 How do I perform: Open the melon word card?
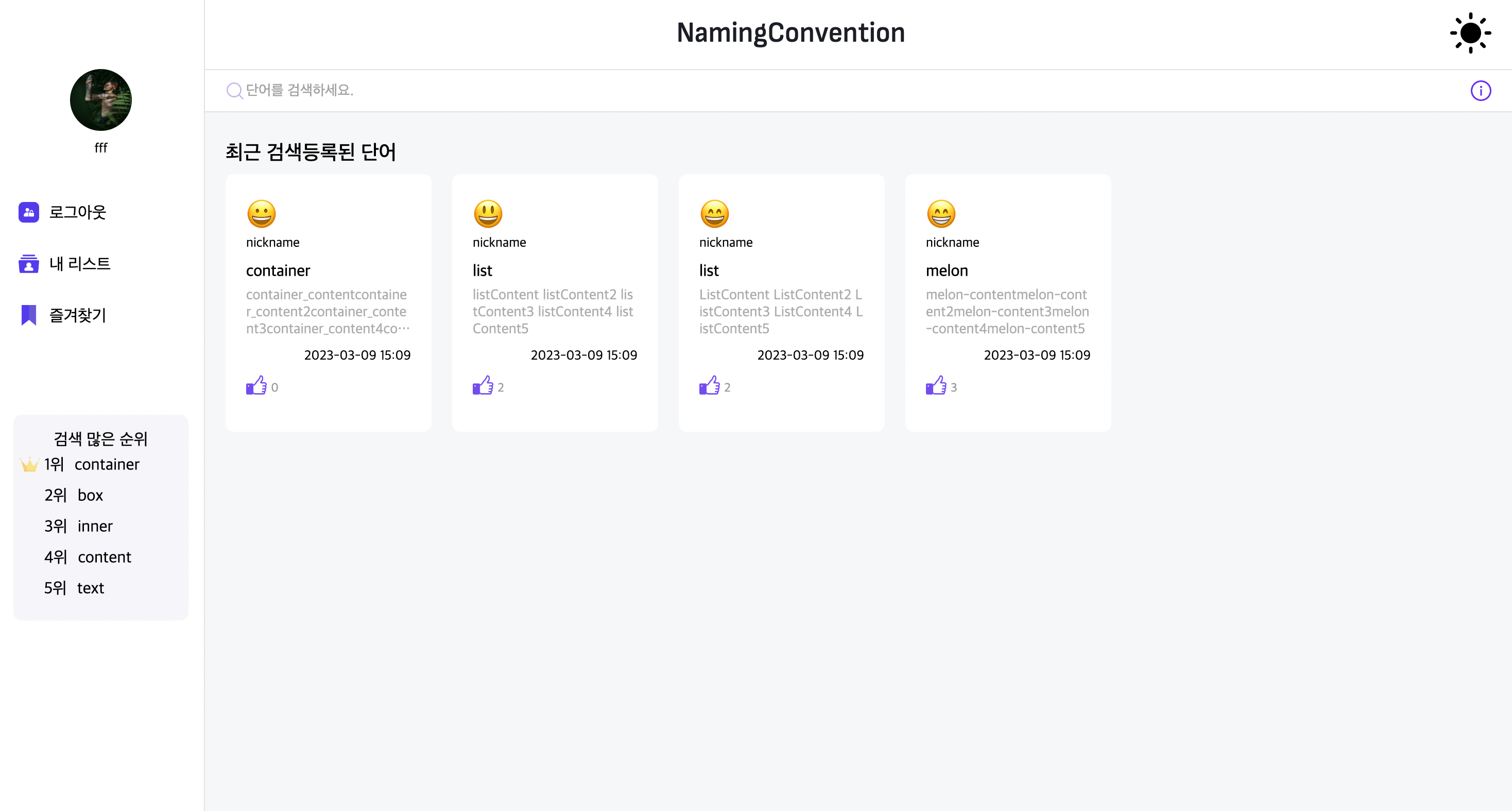[x=1008, y=302]
